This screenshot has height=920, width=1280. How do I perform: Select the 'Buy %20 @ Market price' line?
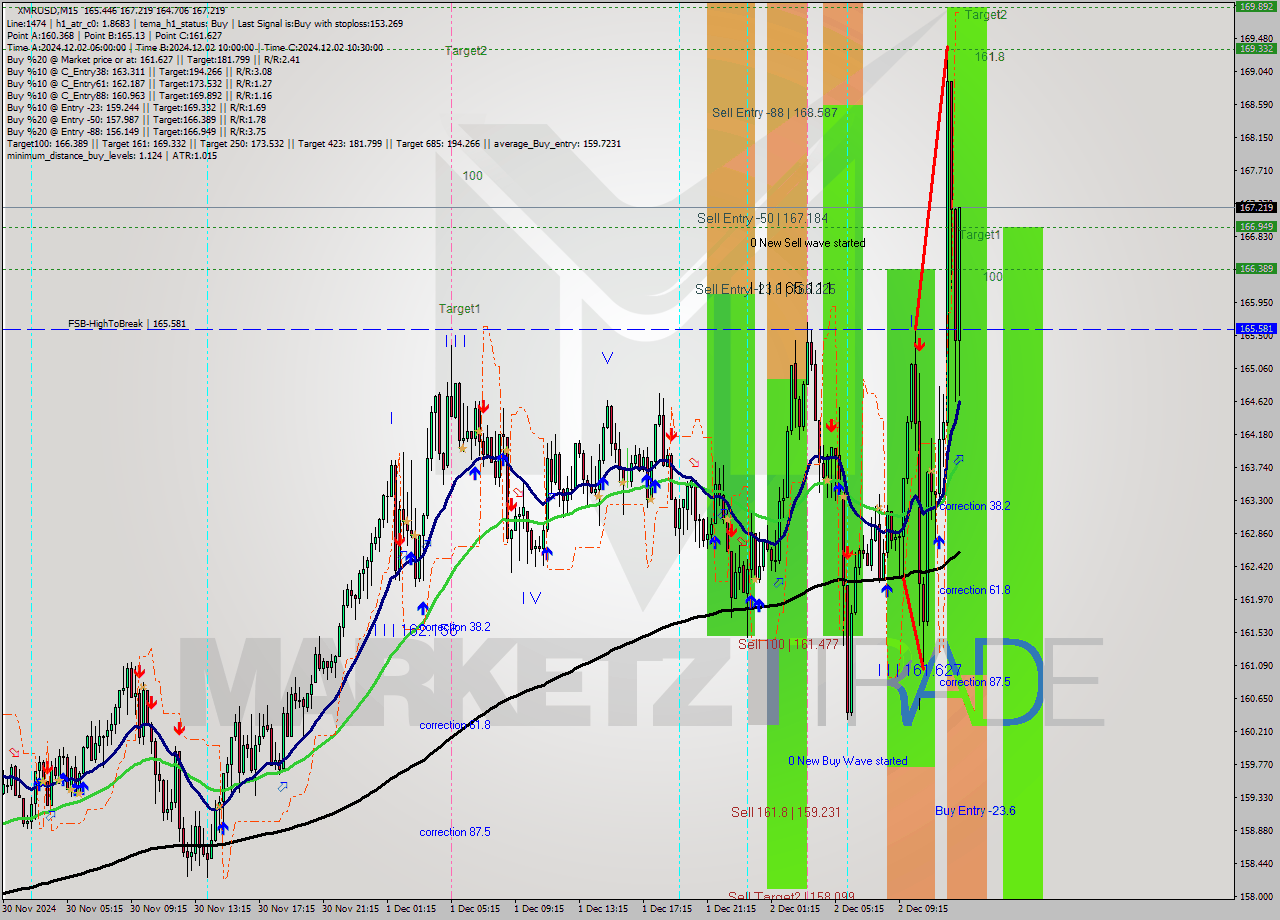pyautogui.click(x=153, y=59)
